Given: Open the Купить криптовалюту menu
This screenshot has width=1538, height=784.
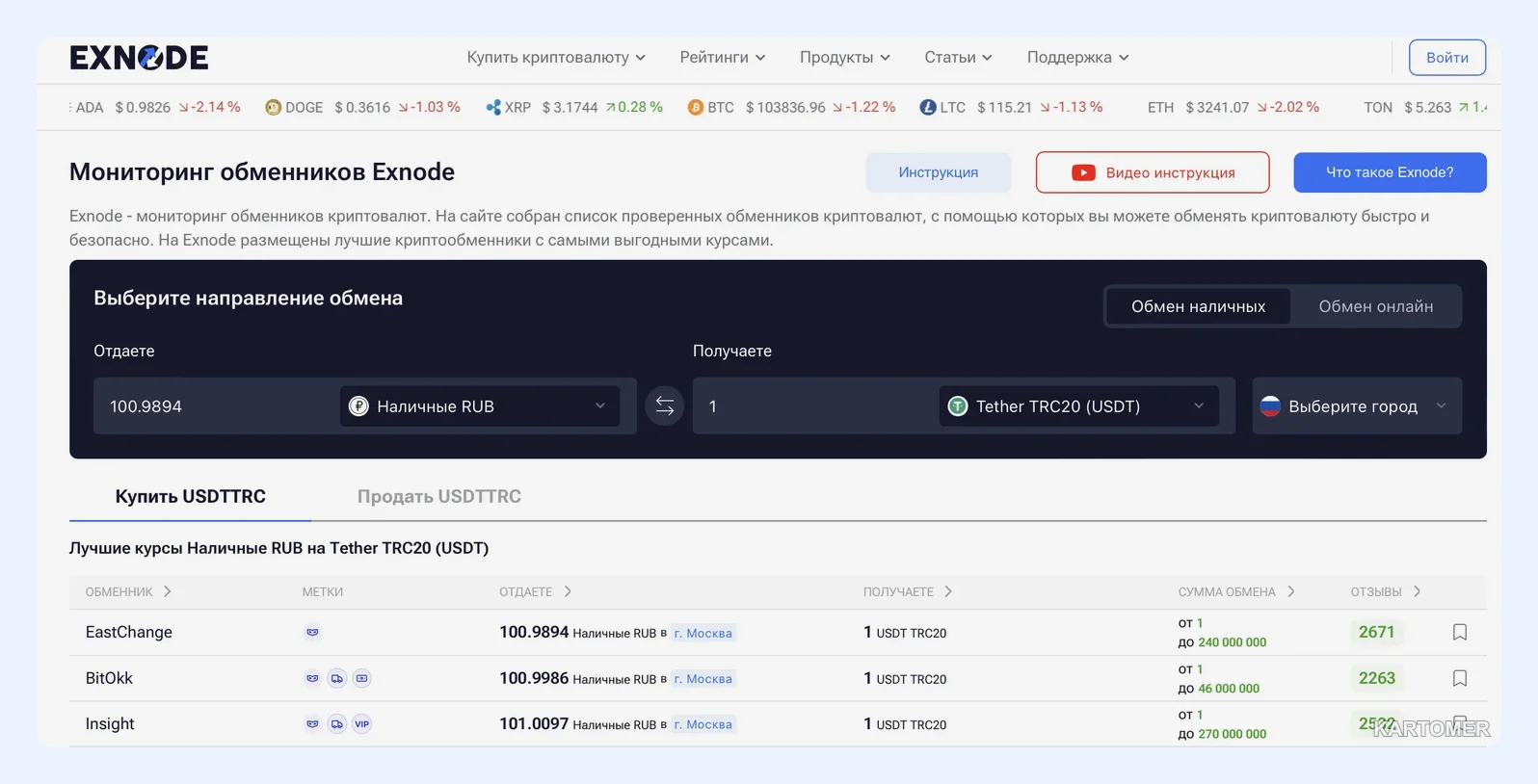Looking at the screenshot, I should point(556,58).
